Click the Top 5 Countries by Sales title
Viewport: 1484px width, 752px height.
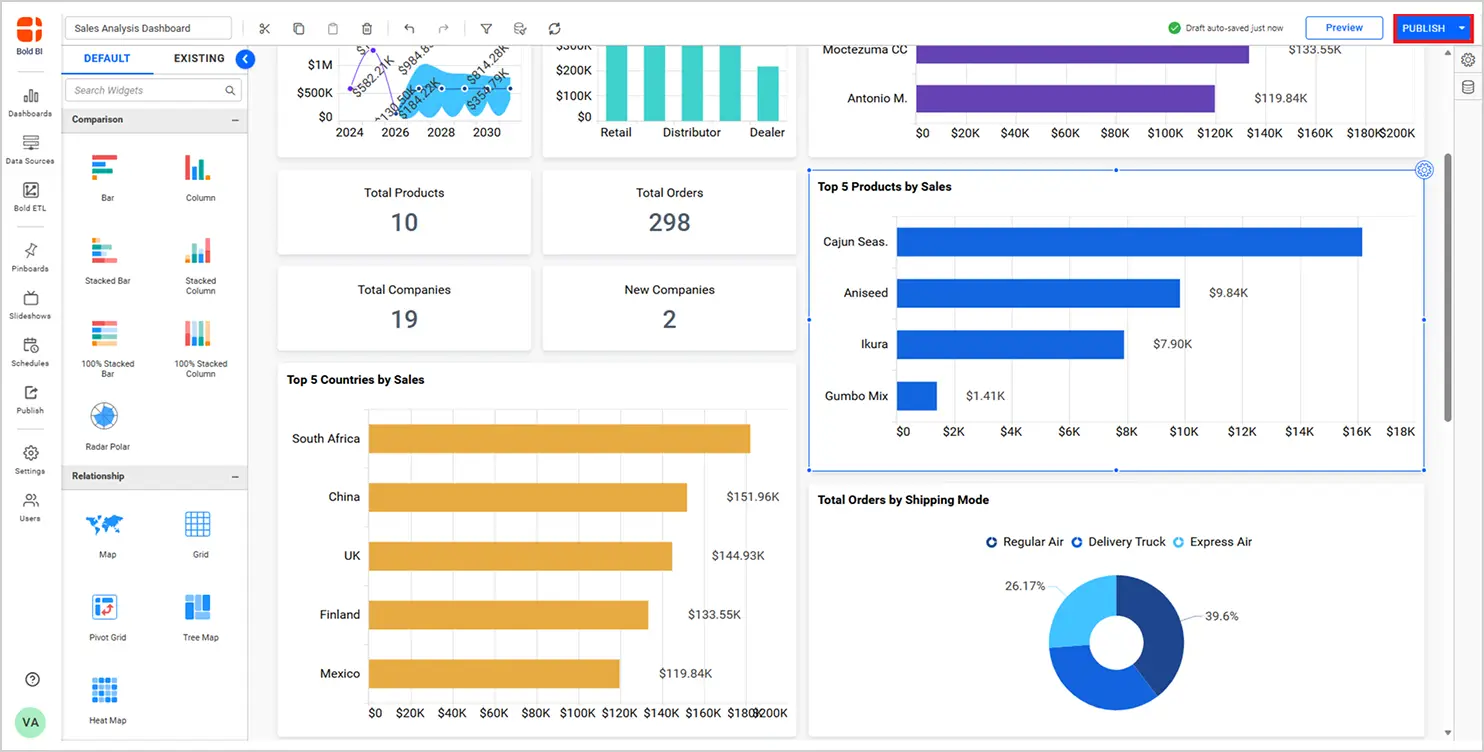355,380
